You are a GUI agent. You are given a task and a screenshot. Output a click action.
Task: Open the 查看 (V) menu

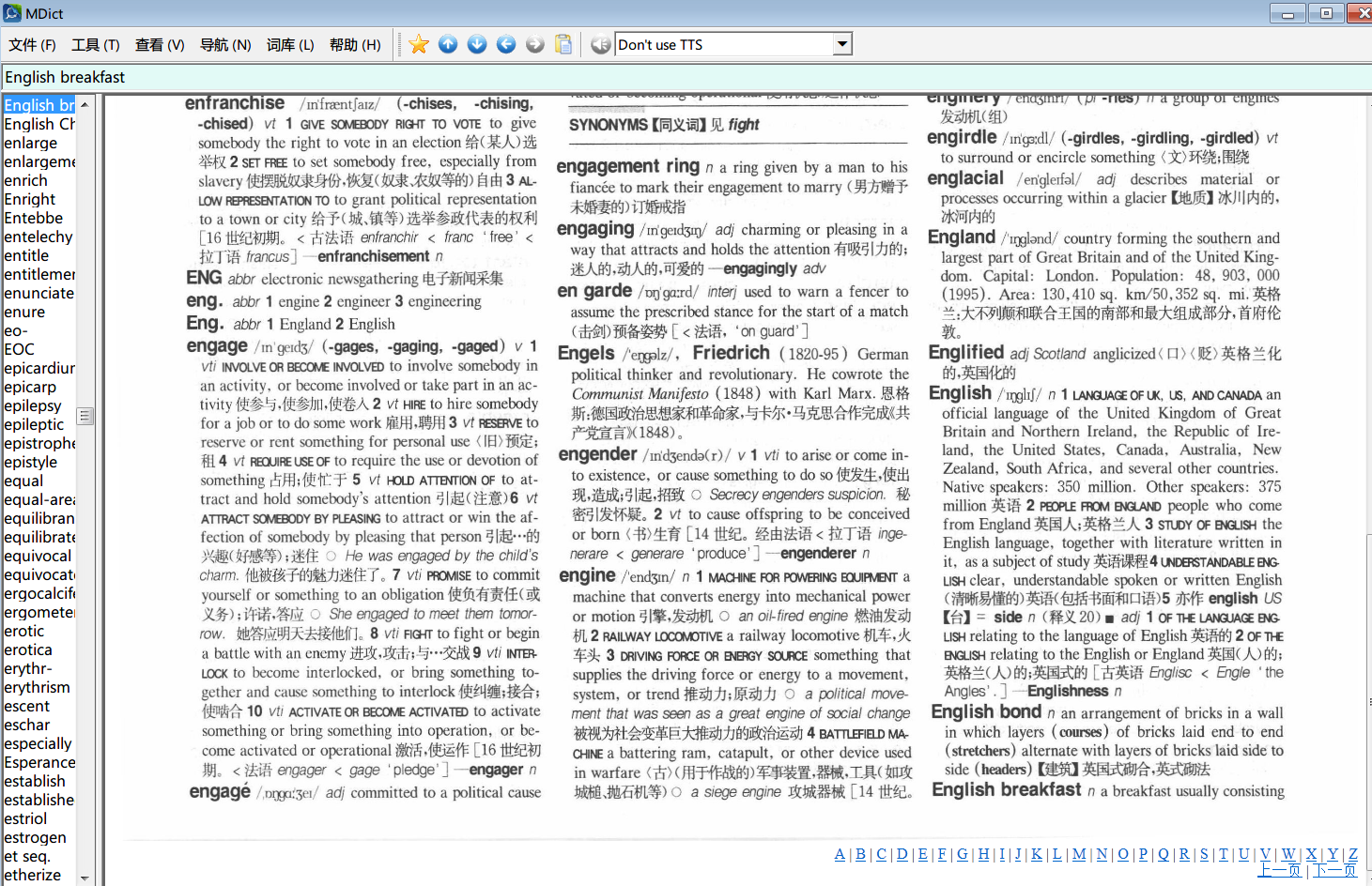[x=160, y=44]
